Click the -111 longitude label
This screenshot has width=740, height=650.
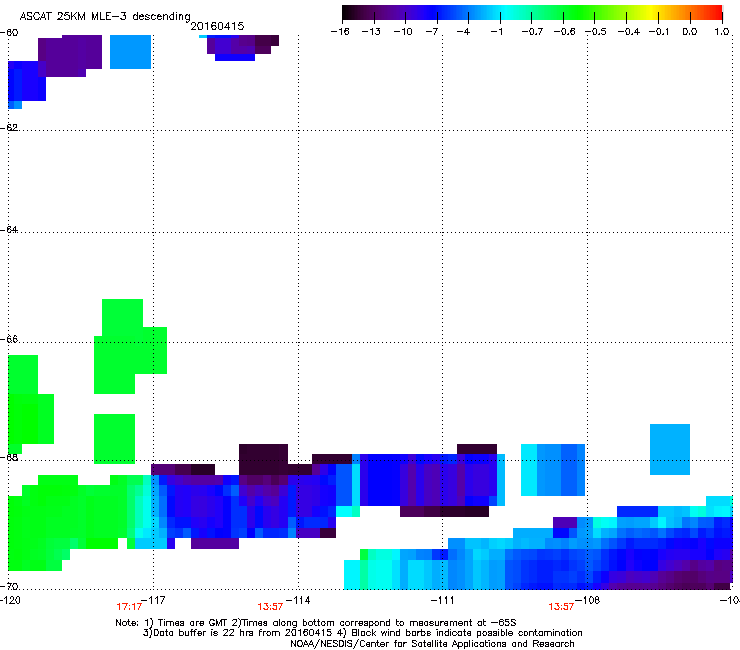click(x=442, y=600)
